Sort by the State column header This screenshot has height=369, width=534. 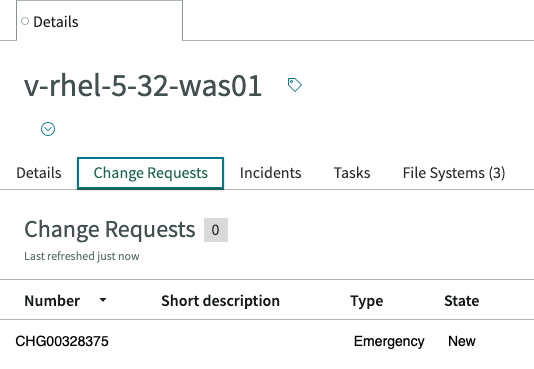pos(461,301)
